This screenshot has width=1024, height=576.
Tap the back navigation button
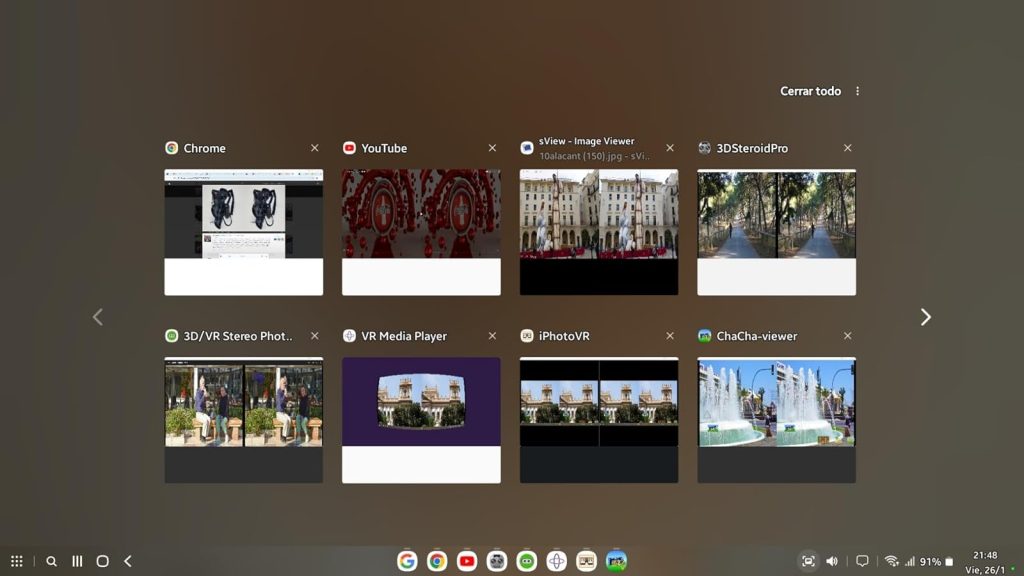(x=128, y=561)
